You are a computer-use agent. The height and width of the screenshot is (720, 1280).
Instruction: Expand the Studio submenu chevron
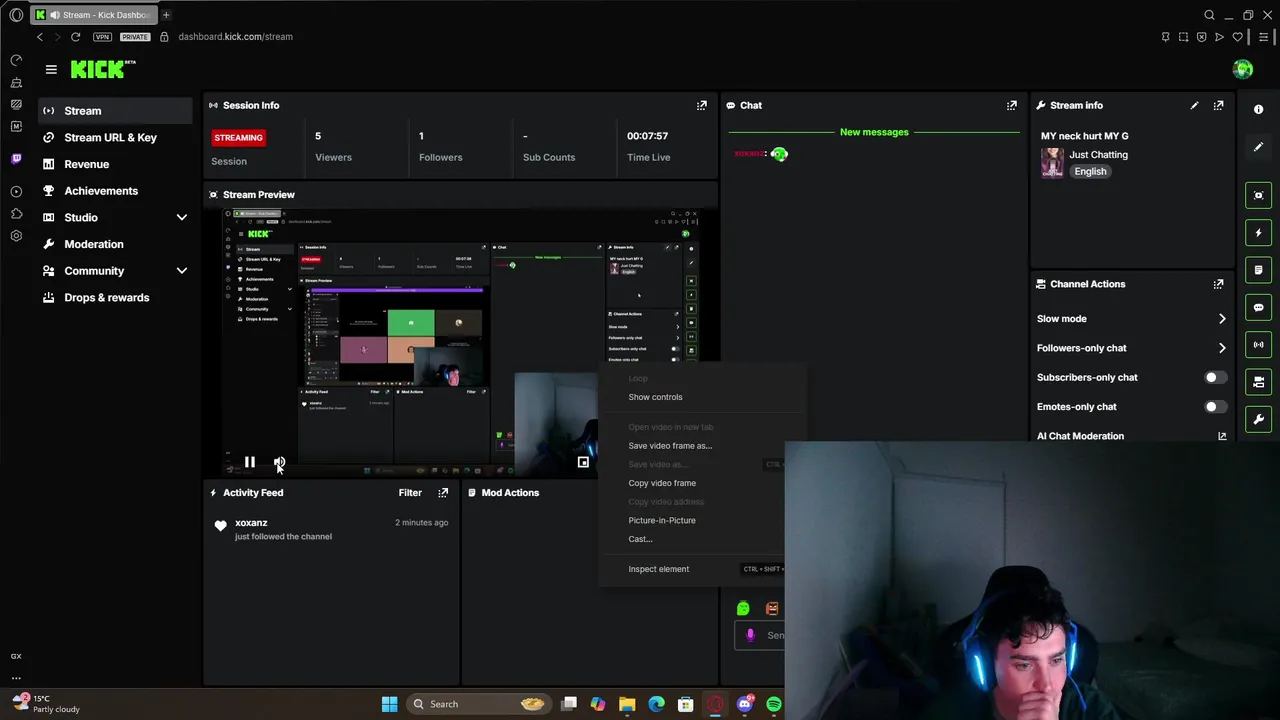pyautogui.click(x=182, y=217)
